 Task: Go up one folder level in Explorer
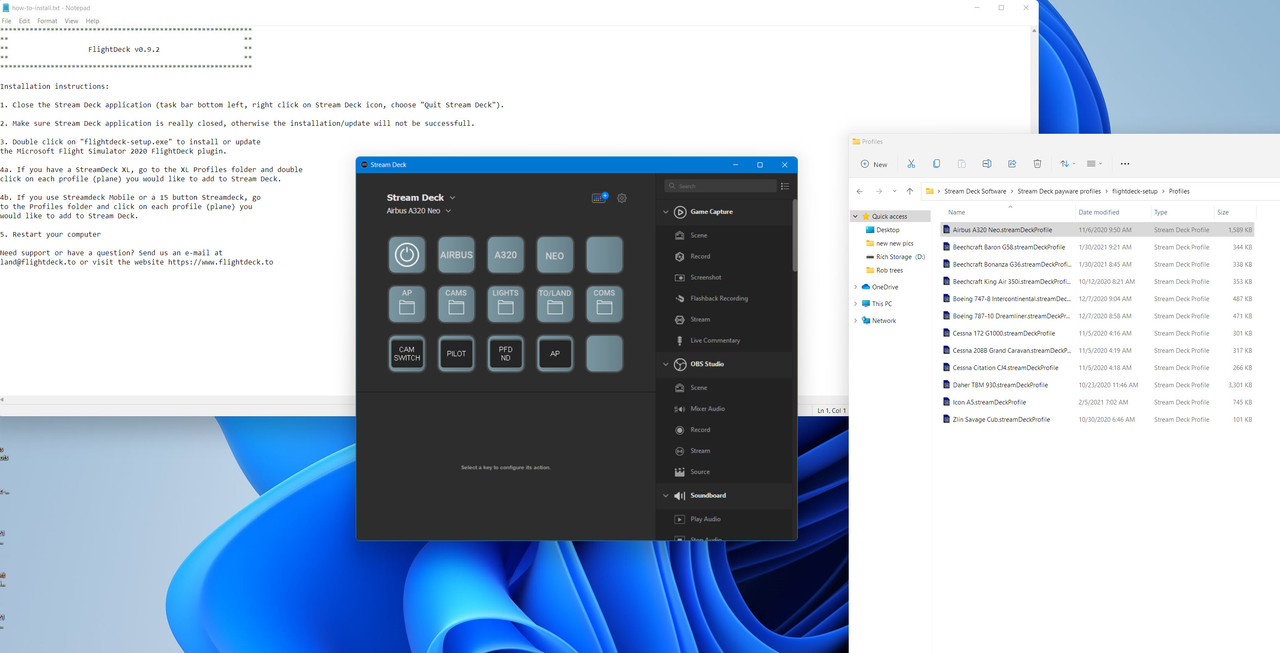(x=909, y=191)
